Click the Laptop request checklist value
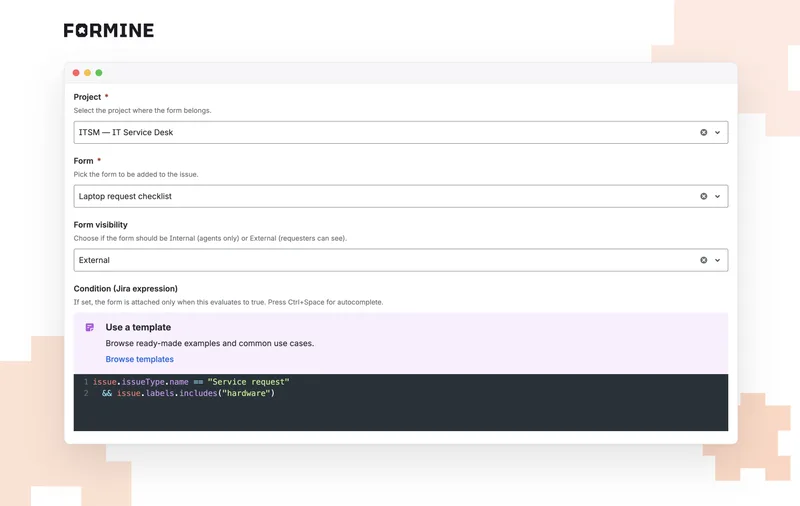The image size is (800, 506). point(125,196)
